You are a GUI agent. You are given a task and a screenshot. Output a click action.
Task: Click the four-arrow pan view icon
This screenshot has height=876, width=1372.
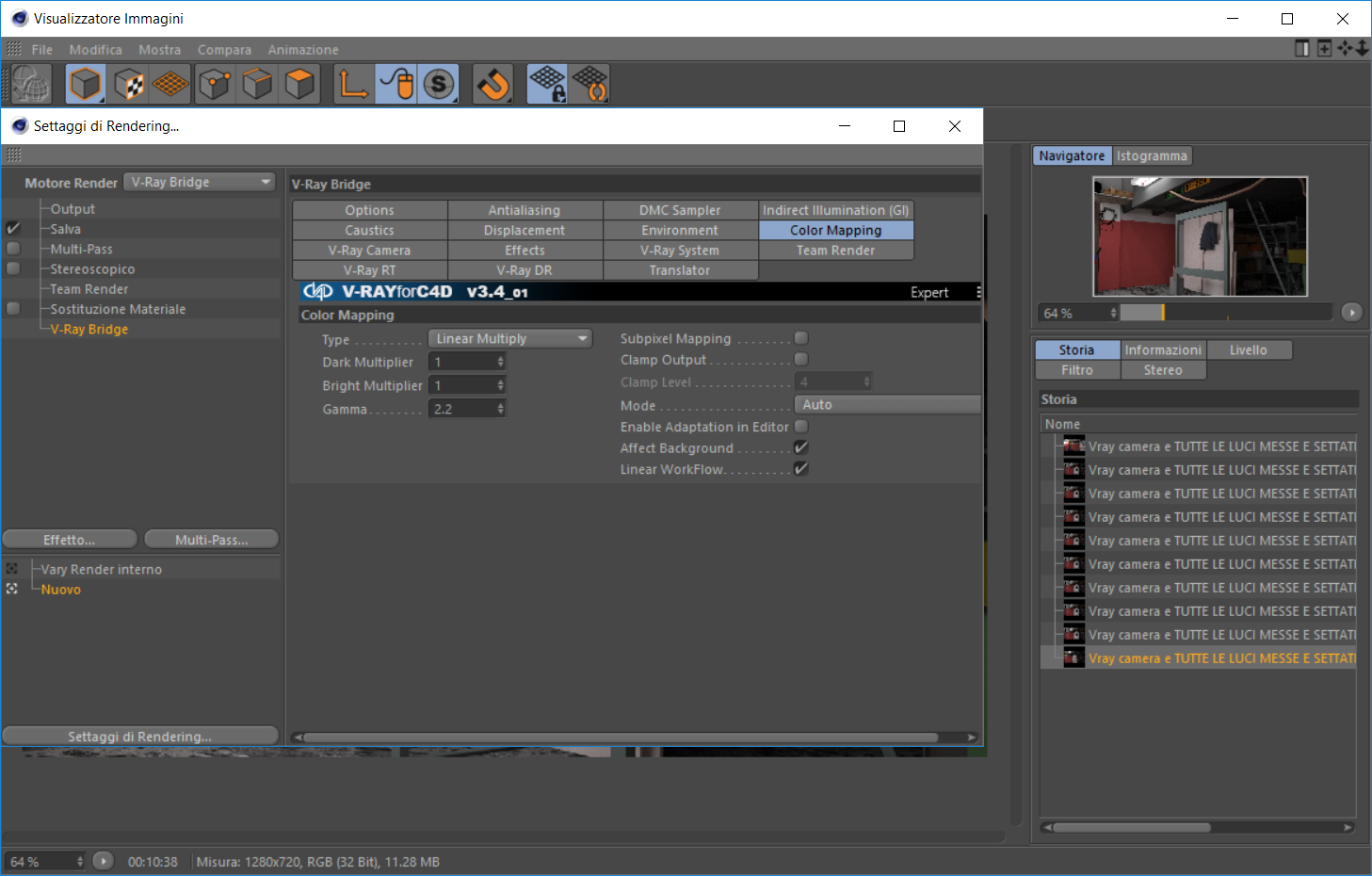[x=1345, y=48]
